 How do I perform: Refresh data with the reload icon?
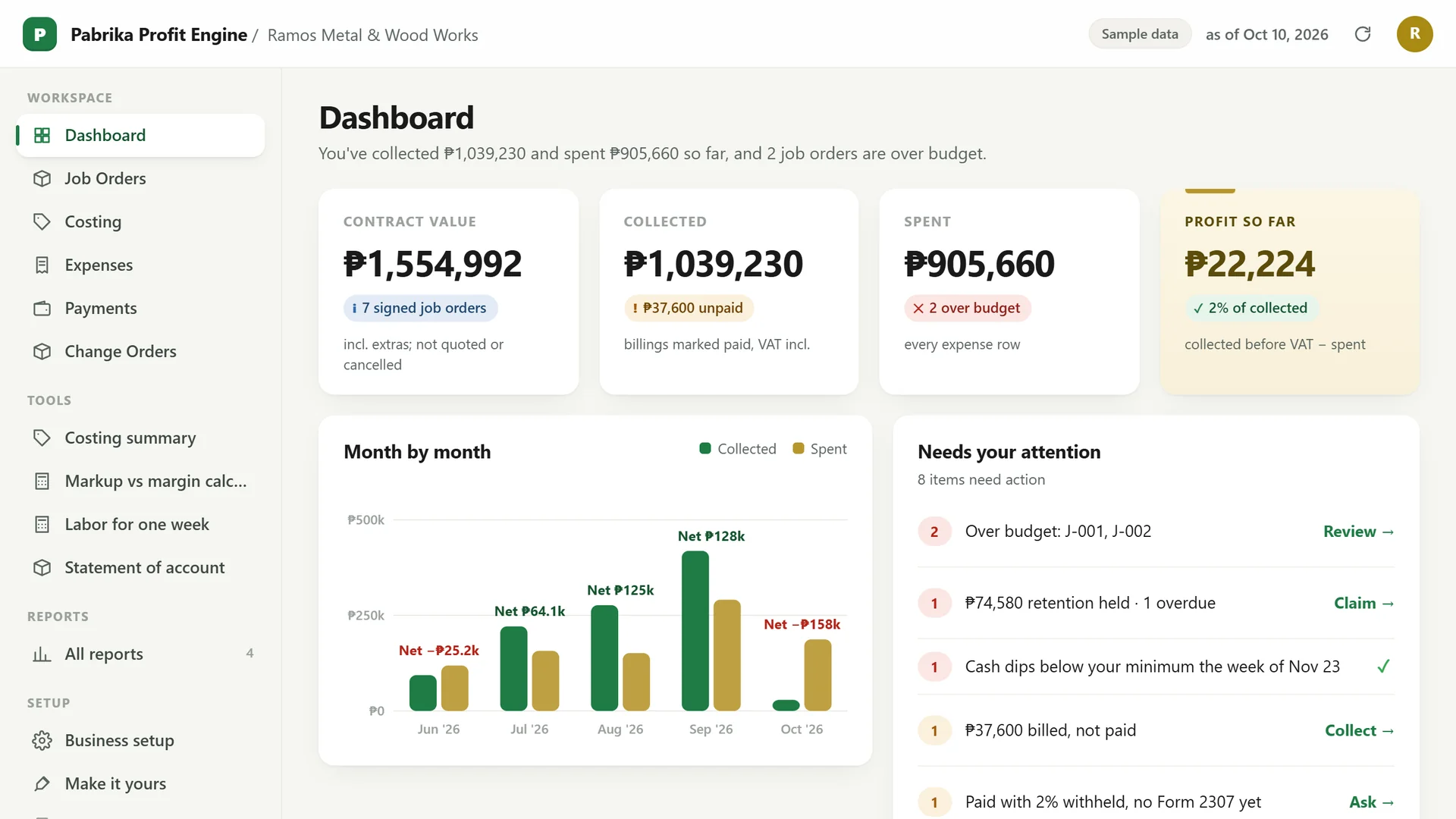tap(1363, 34)
